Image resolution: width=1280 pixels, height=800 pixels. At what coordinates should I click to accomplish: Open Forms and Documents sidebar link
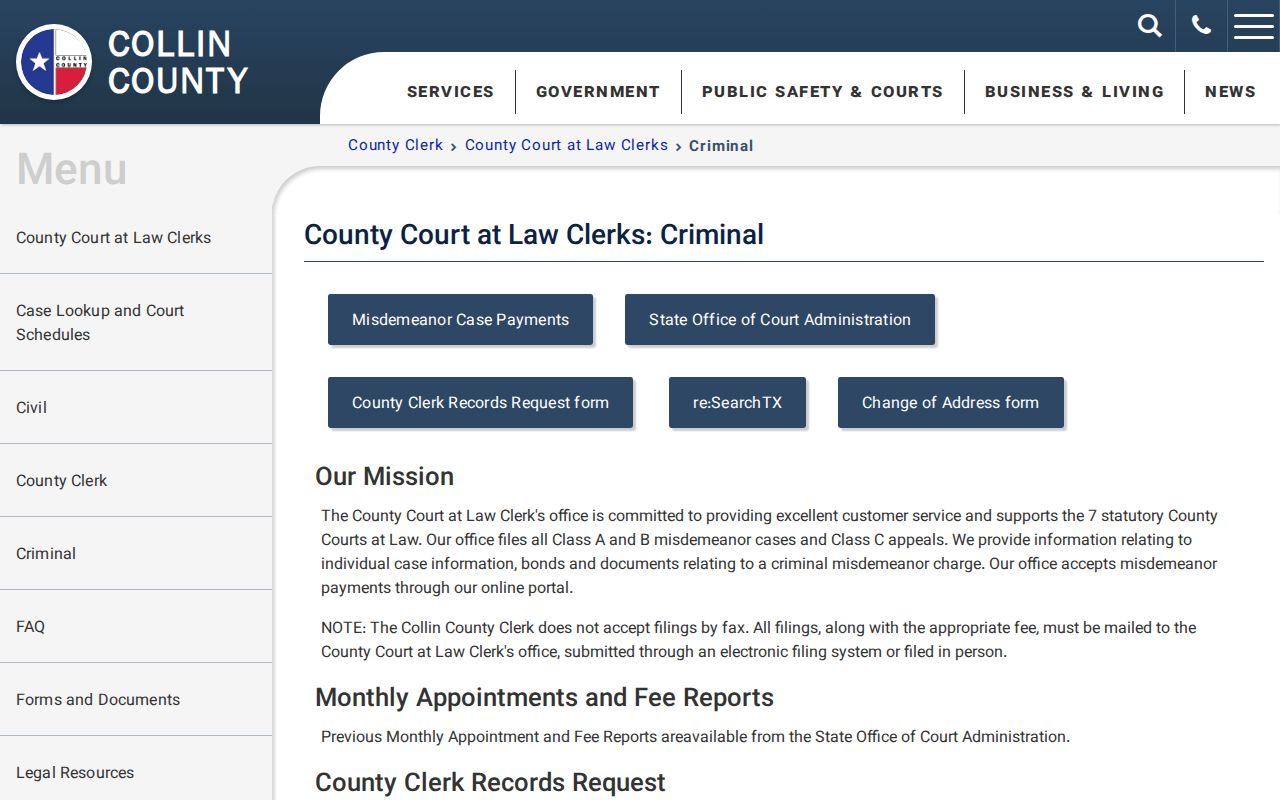[x=136, y=700]
